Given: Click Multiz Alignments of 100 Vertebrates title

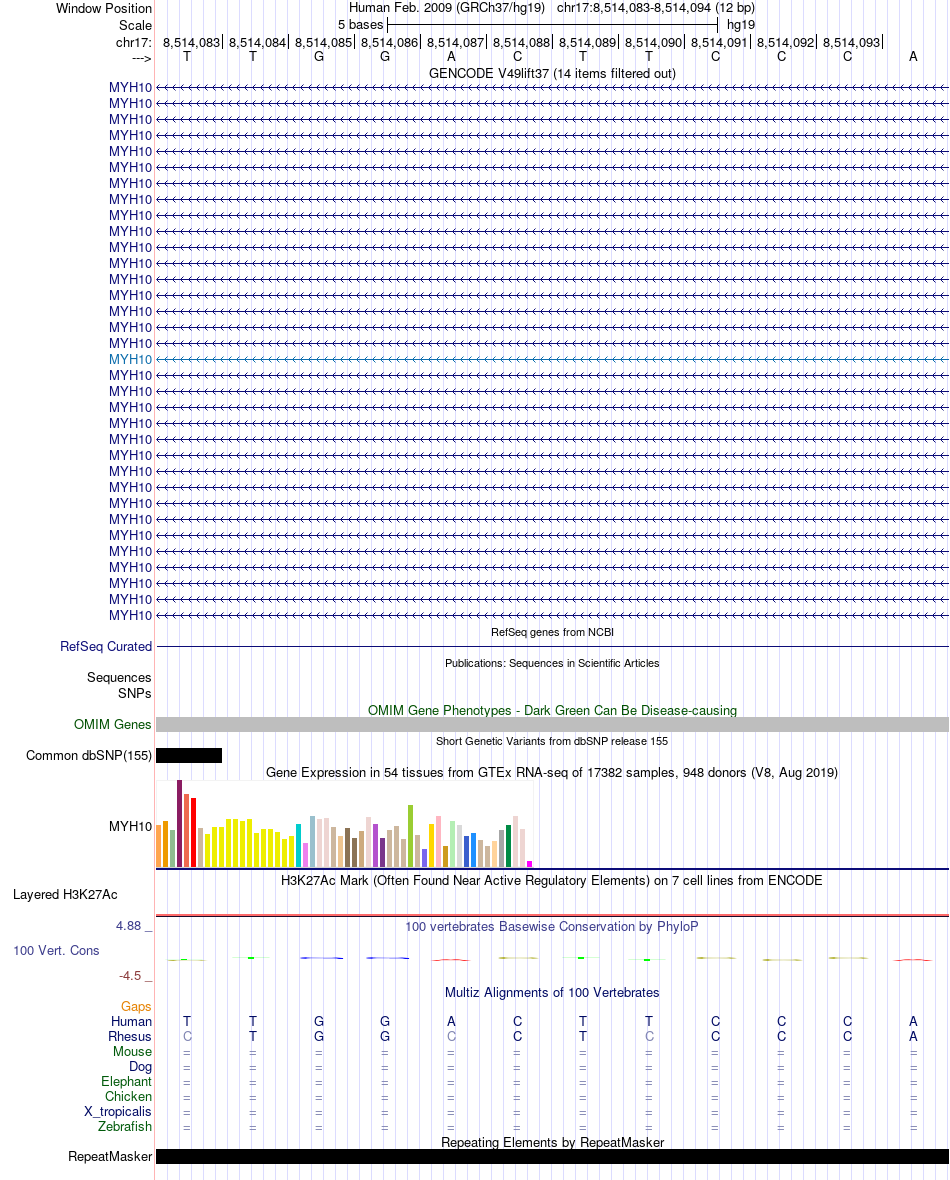Looking at the screenshot, I should coord(552,993).
